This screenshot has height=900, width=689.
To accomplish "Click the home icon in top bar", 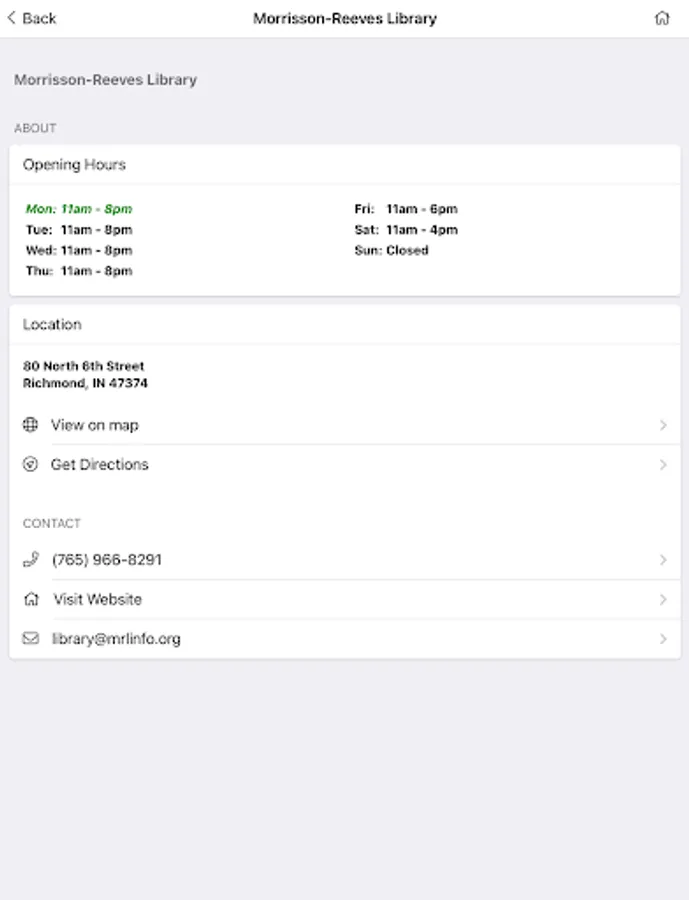I will tap(662, 18).
